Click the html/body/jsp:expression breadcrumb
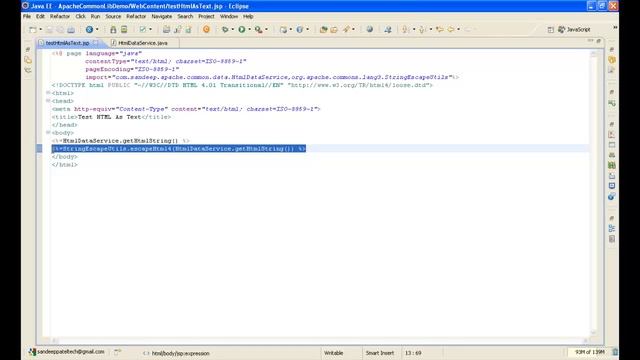 tap(180, 353)
